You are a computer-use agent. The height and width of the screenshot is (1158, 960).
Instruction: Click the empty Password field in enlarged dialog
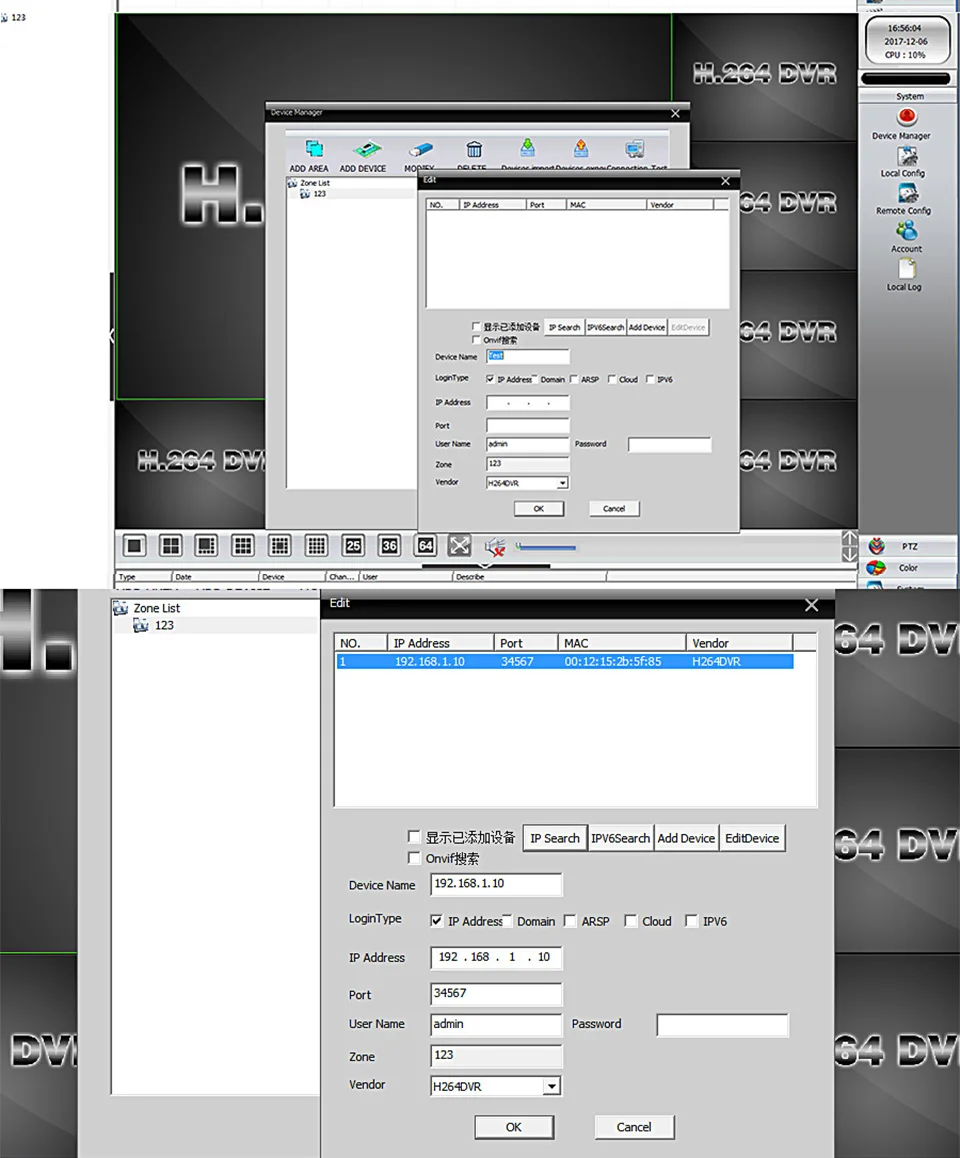point(722,1024)
